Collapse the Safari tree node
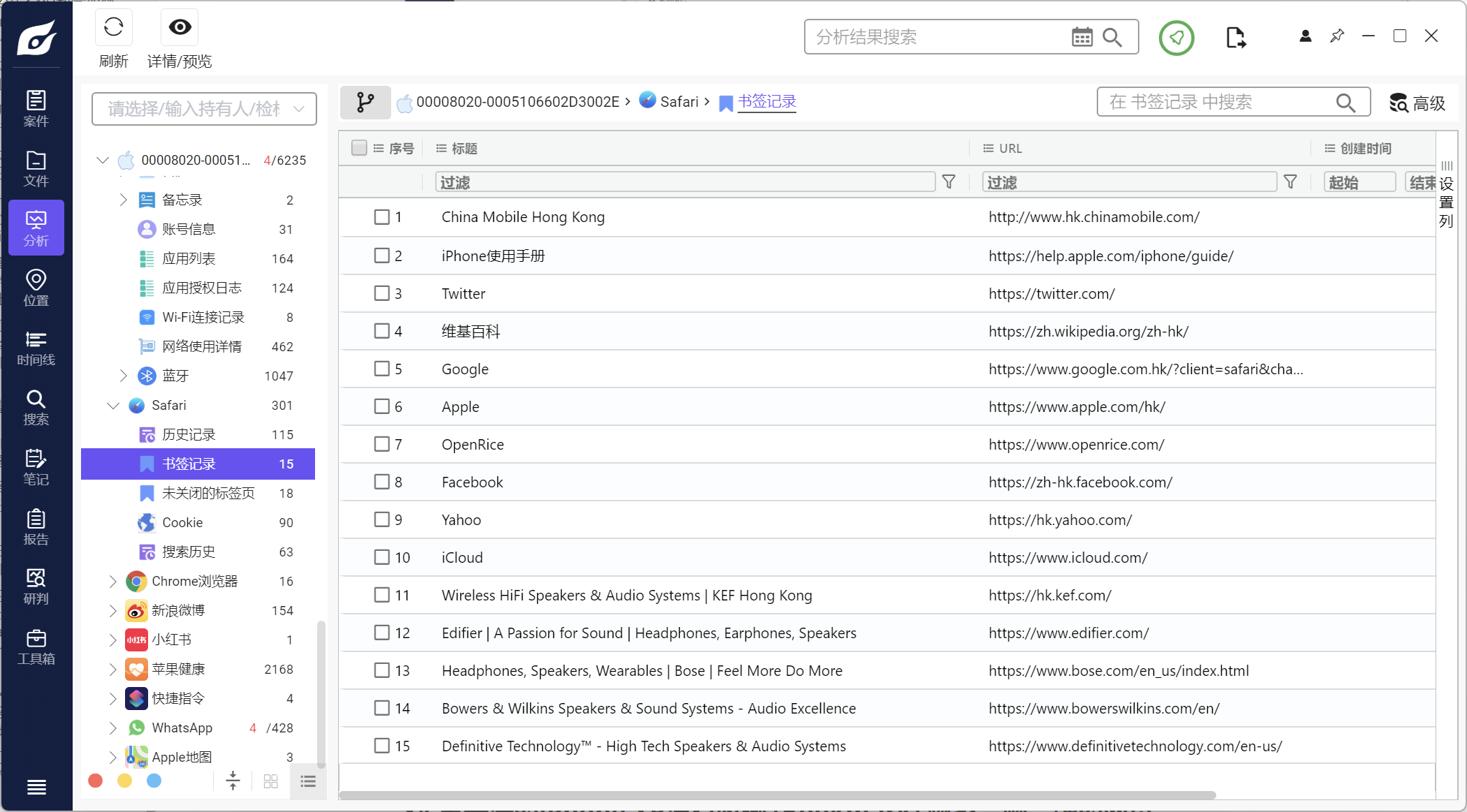 (x=113, y=406)
